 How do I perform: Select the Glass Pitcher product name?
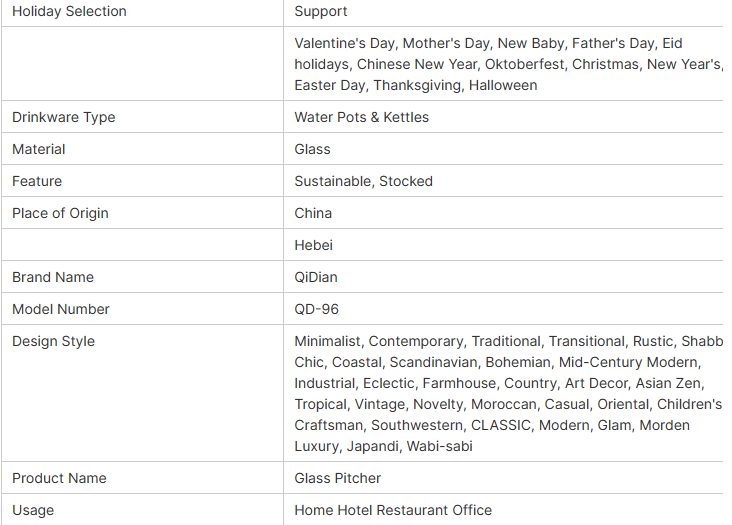[338, 478]
